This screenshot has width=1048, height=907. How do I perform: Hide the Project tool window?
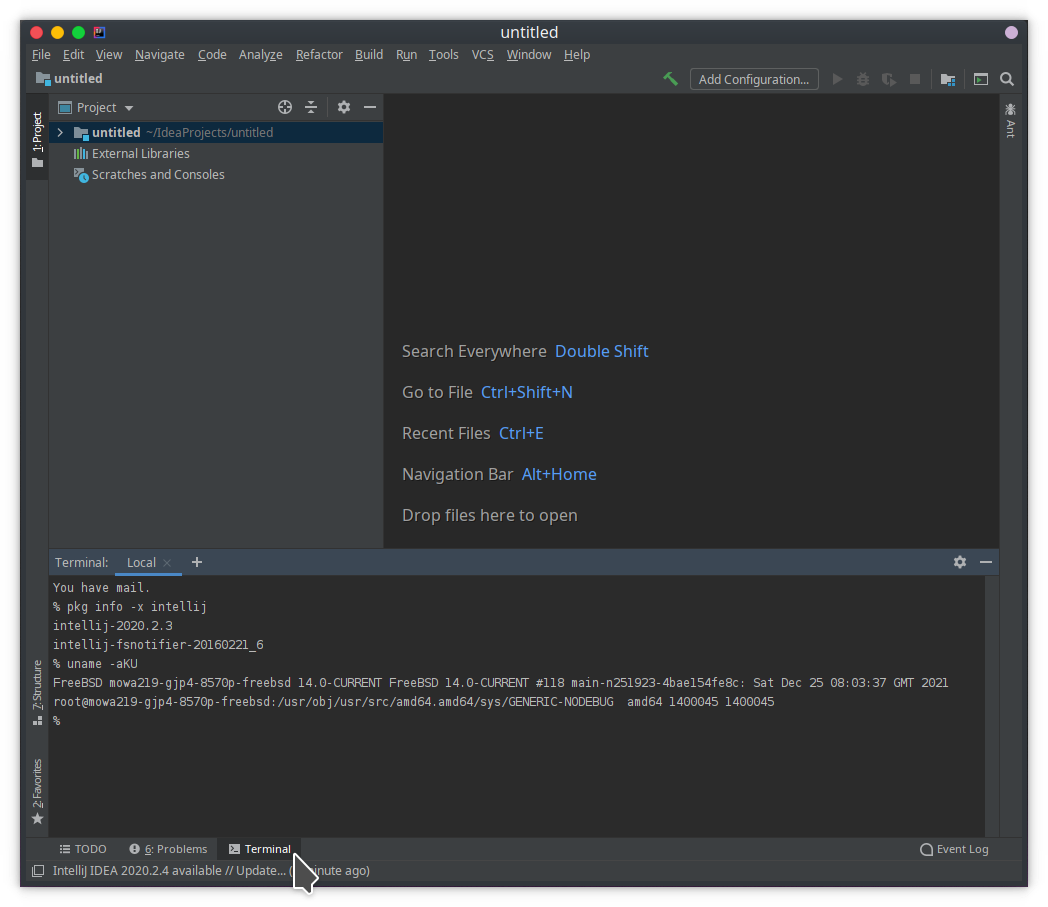pyautogui.click(x=370, y=107)
